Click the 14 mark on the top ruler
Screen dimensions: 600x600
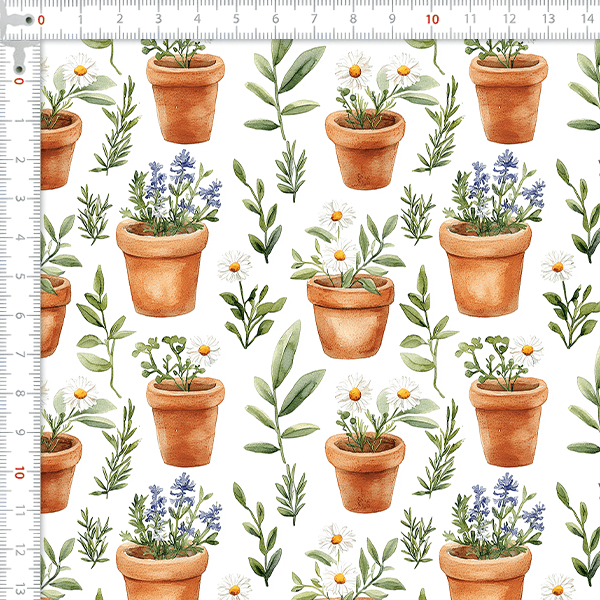(587, 18)
